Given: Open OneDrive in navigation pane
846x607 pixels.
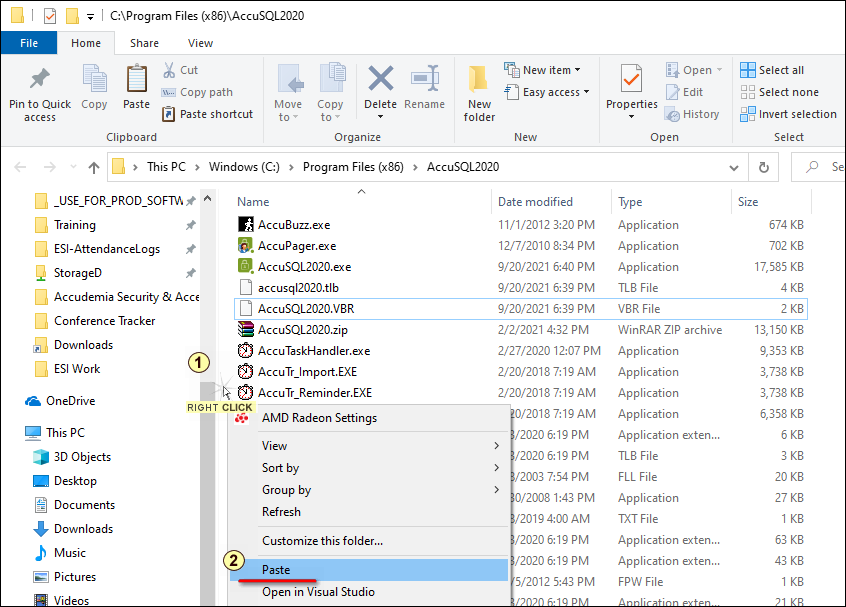Looking at the screenshot, I should [60, 401].
